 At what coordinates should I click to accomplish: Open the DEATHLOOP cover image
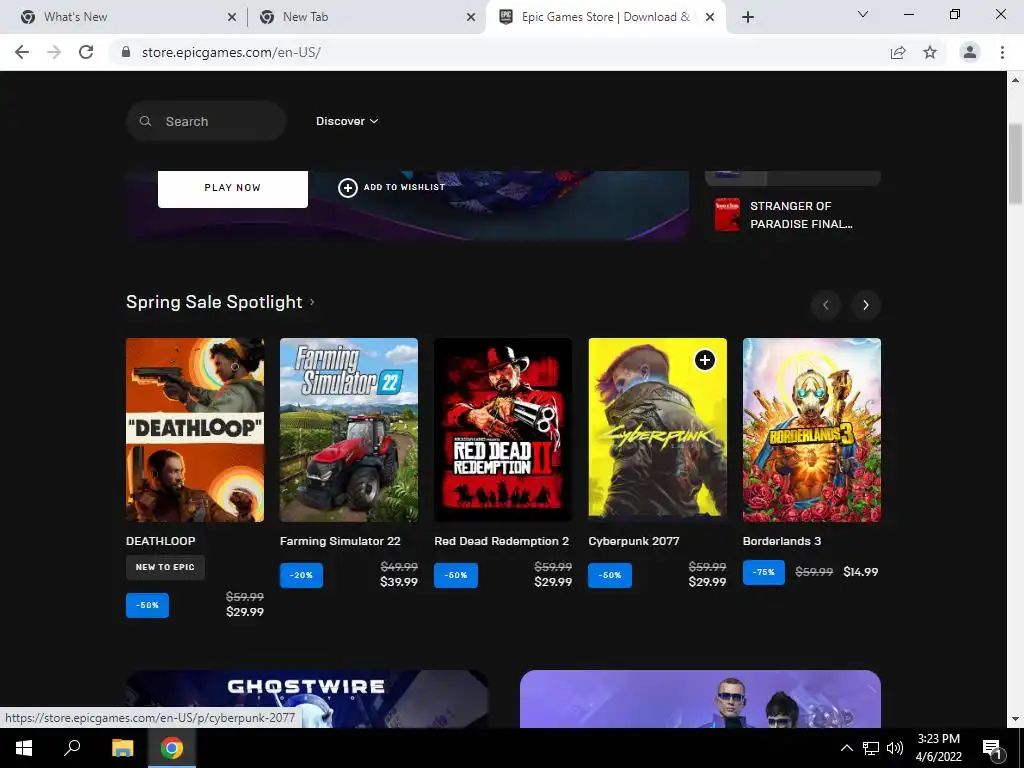(195, 430)
